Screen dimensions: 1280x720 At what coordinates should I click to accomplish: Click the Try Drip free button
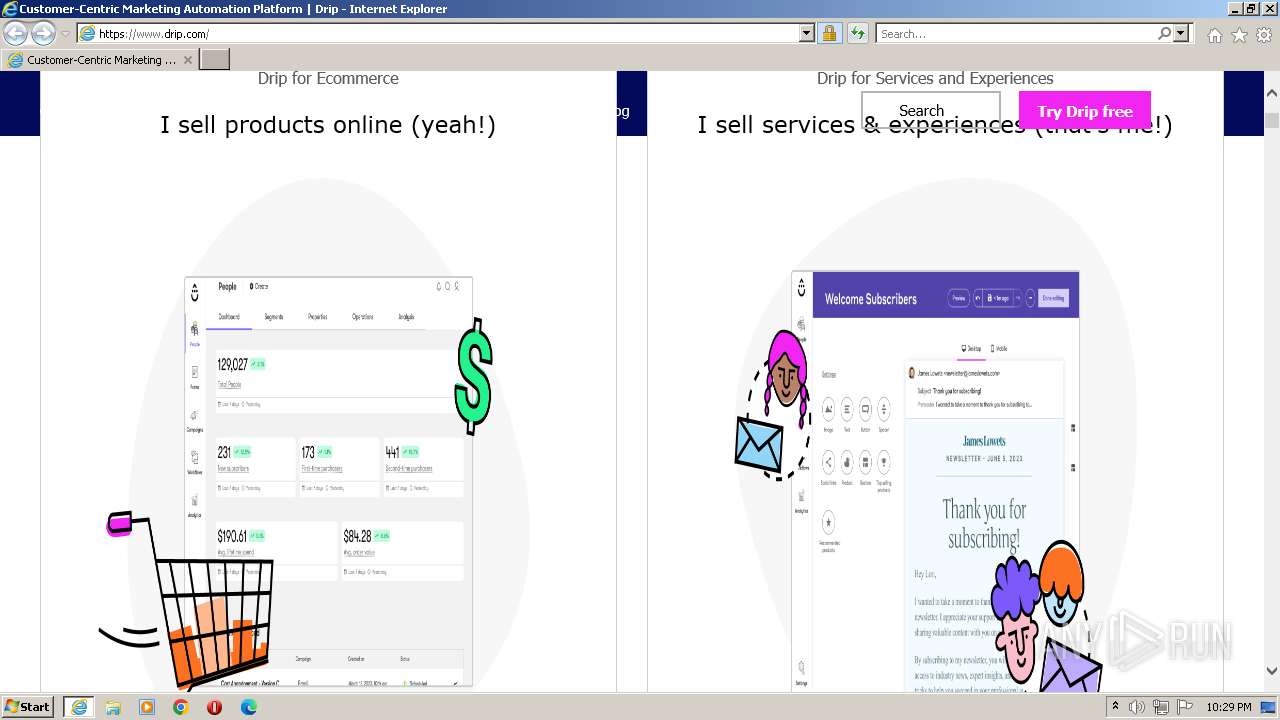pyautogui.click(x=1085, y=111)
